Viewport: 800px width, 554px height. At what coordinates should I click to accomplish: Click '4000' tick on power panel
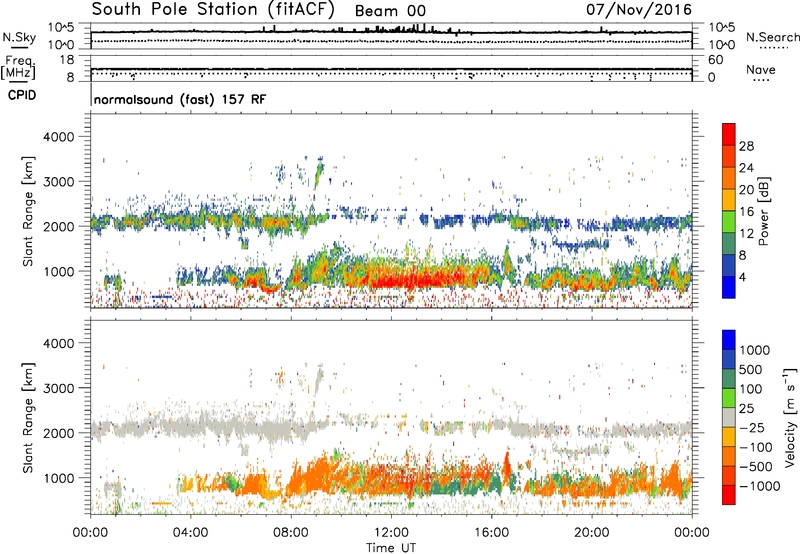58,137
